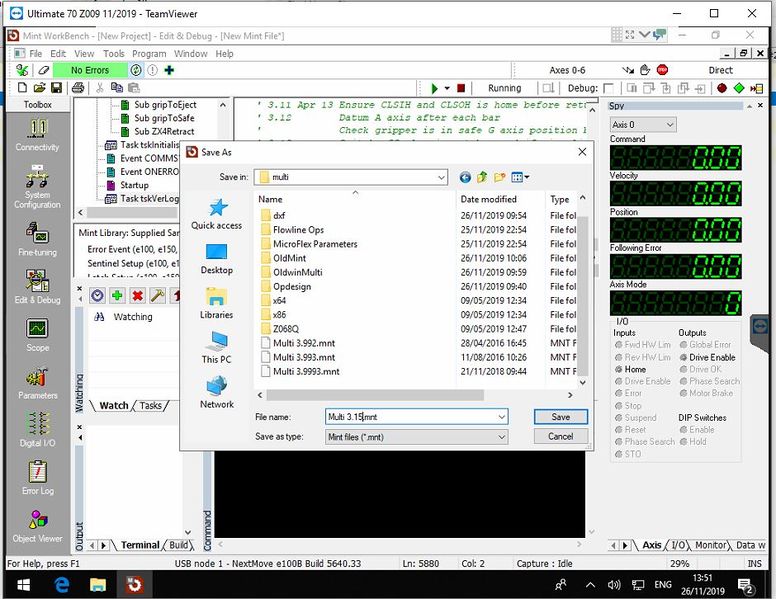Open File Explorer from taskbar
This screenshot has width=776, height=599.
coord(97,585)
